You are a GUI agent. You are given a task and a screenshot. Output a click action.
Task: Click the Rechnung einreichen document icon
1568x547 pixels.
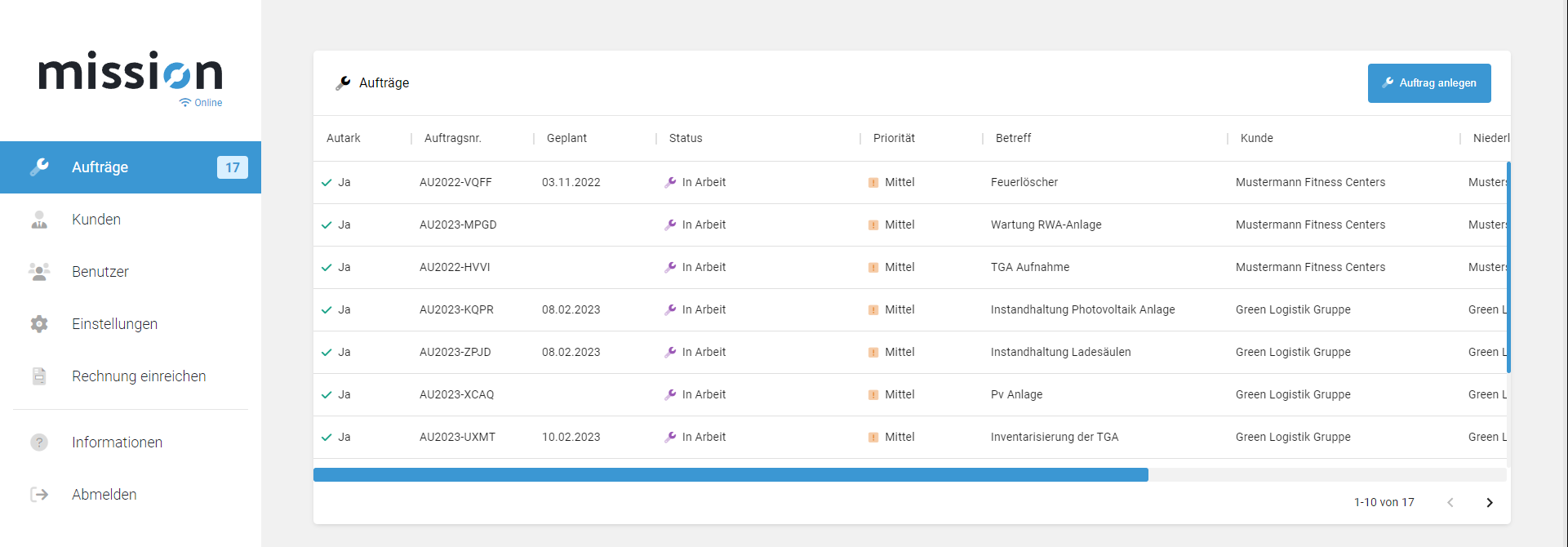[39, 376]
